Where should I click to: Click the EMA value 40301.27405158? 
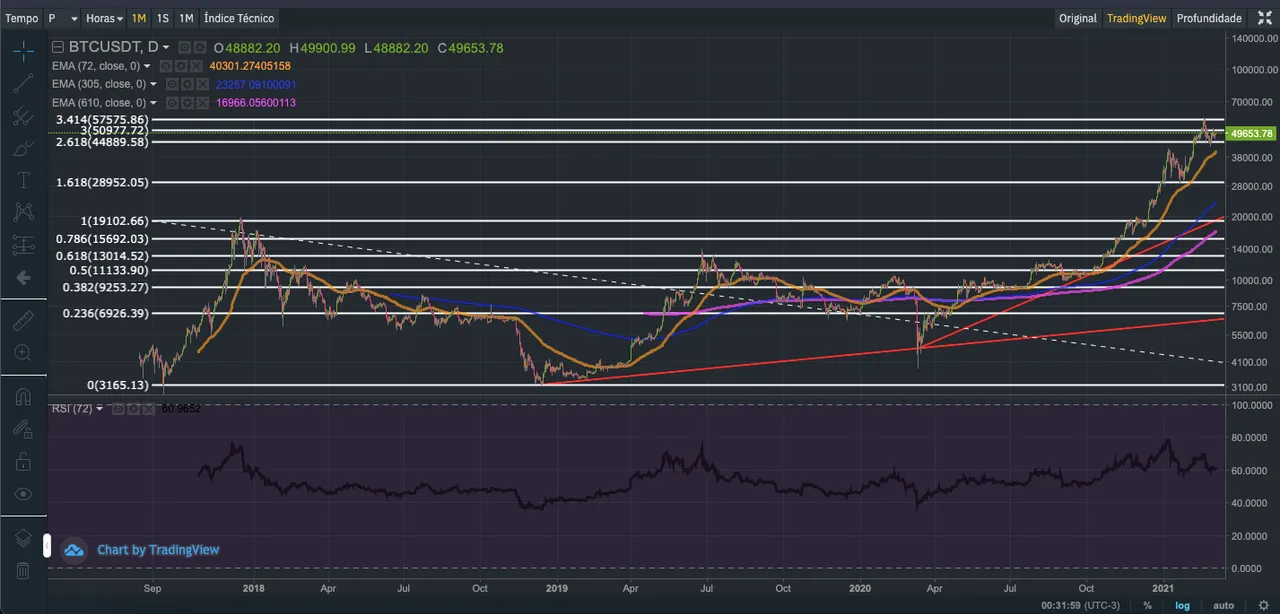250,66
